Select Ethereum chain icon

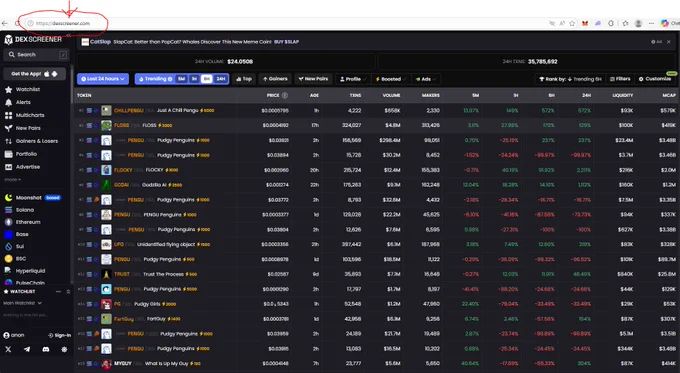pyautogui.click(x=8, y=222)
